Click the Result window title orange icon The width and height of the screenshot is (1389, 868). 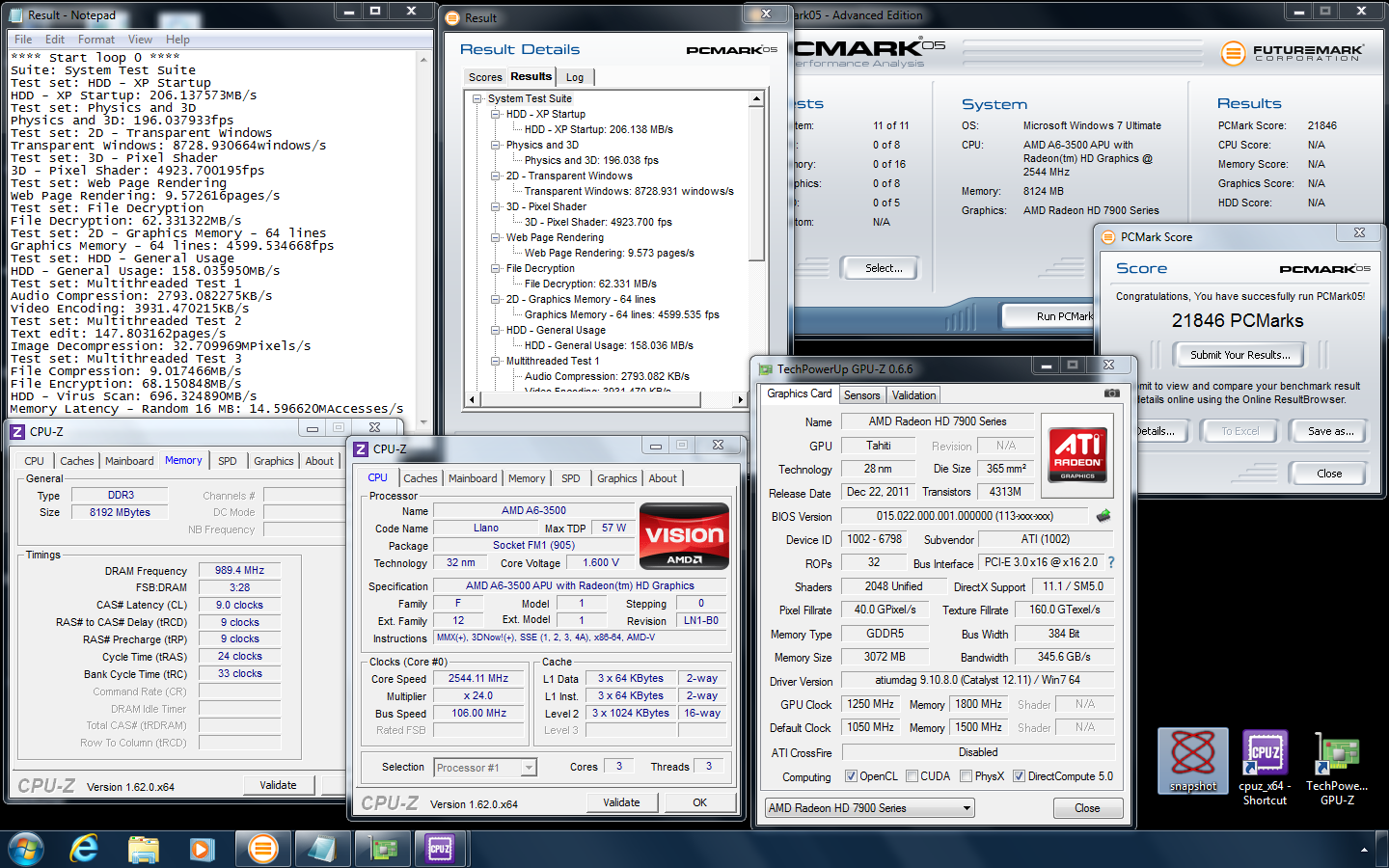(453, 18)
